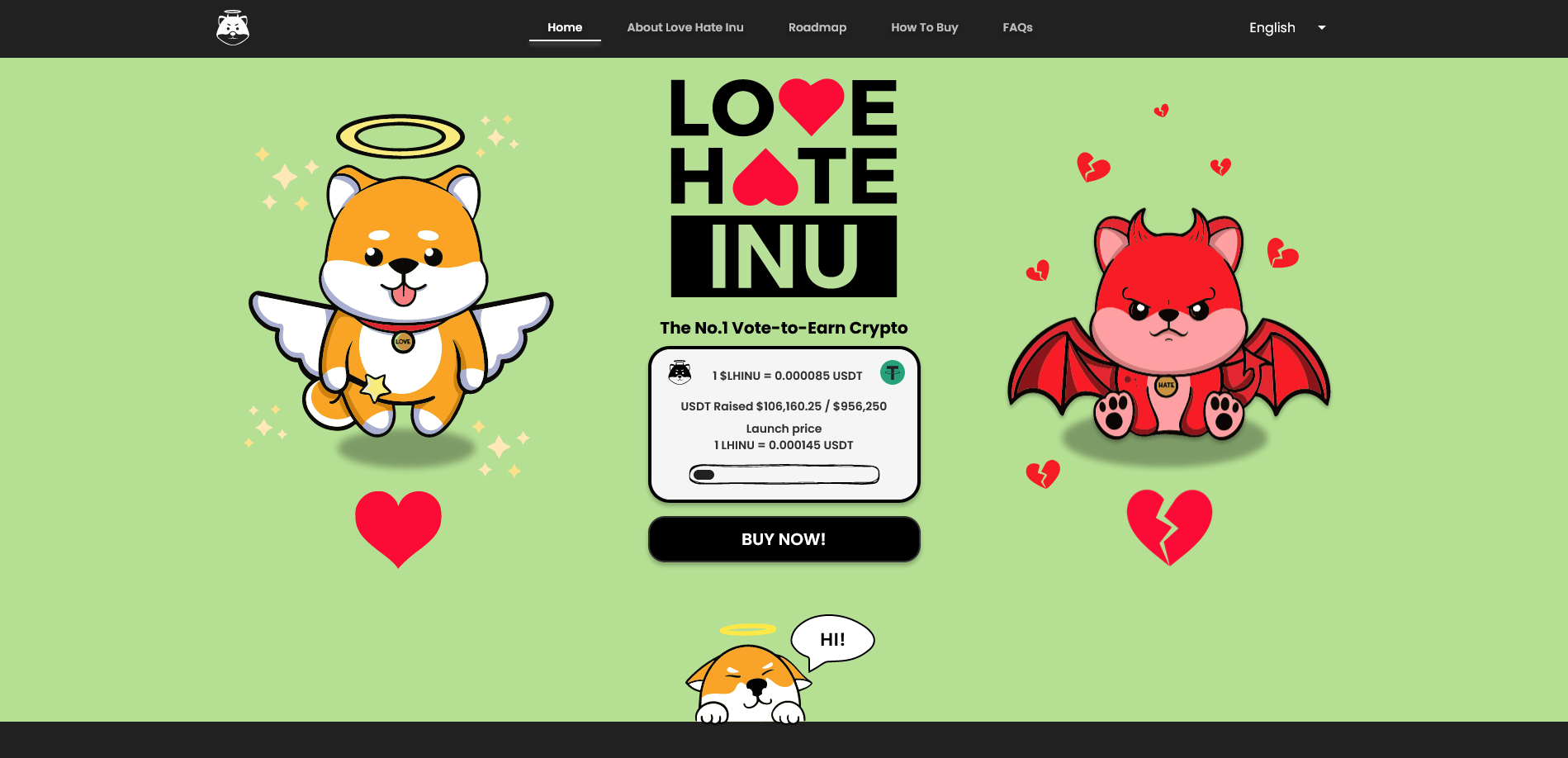Click the golden halo above angel dog

tap(400, 136)
